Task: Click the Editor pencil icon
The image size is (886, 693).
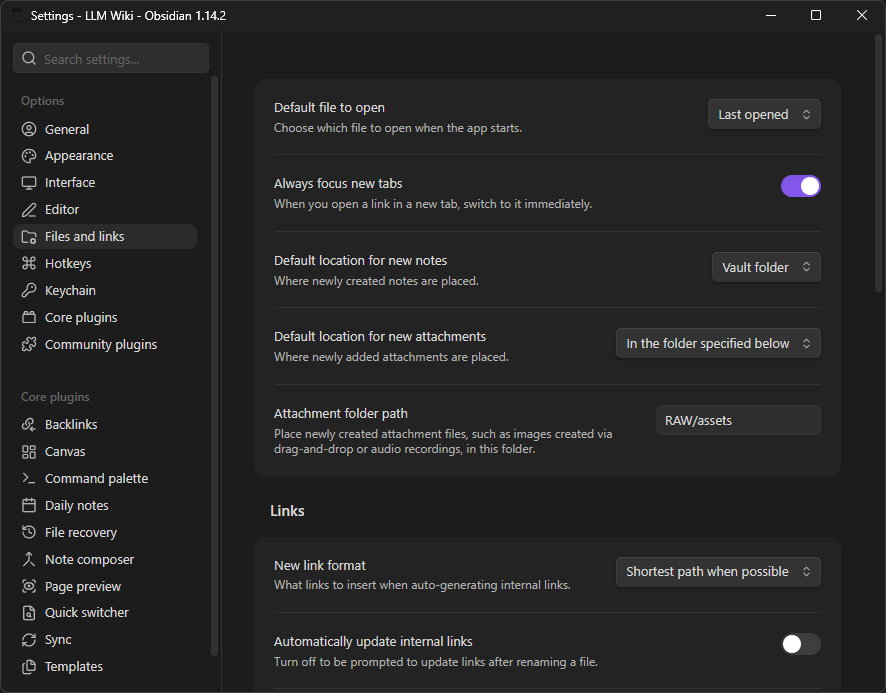Action: (29, 210)
